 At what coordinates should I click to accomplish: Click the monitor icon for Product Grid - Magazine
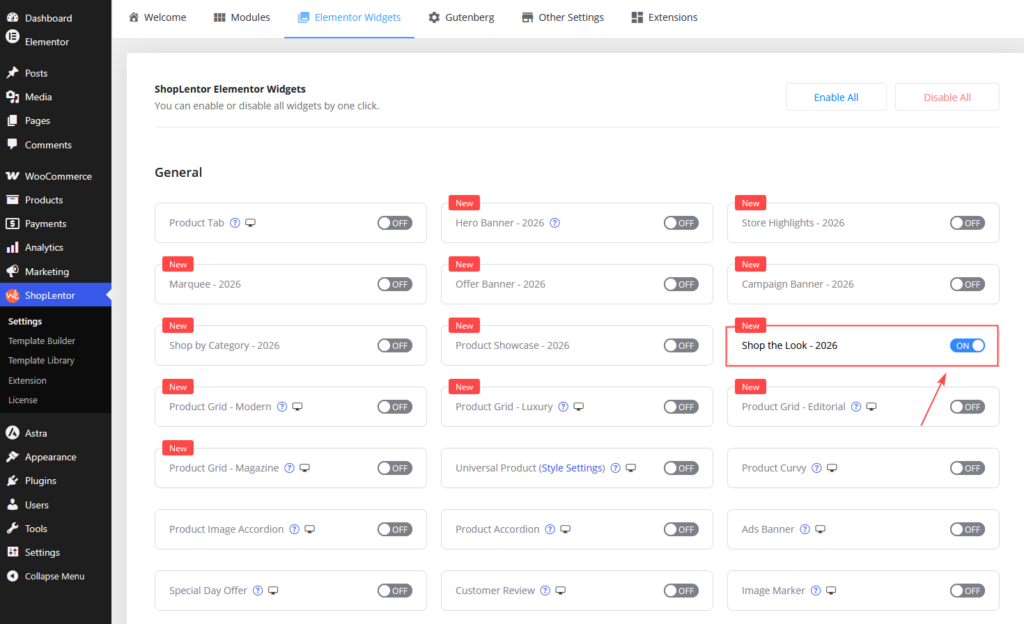pos(304,468)
